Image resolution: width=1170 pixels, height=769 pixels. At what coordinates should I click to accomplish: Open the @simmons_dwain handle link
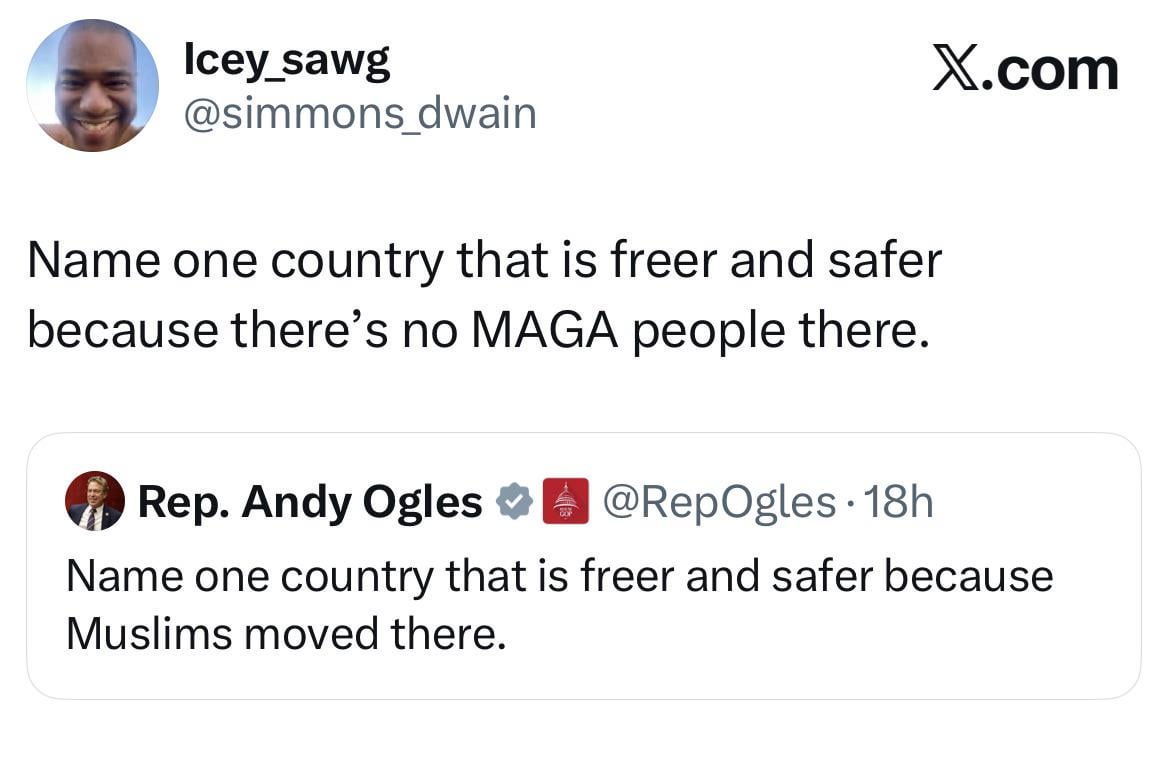[x=360, y=114]
